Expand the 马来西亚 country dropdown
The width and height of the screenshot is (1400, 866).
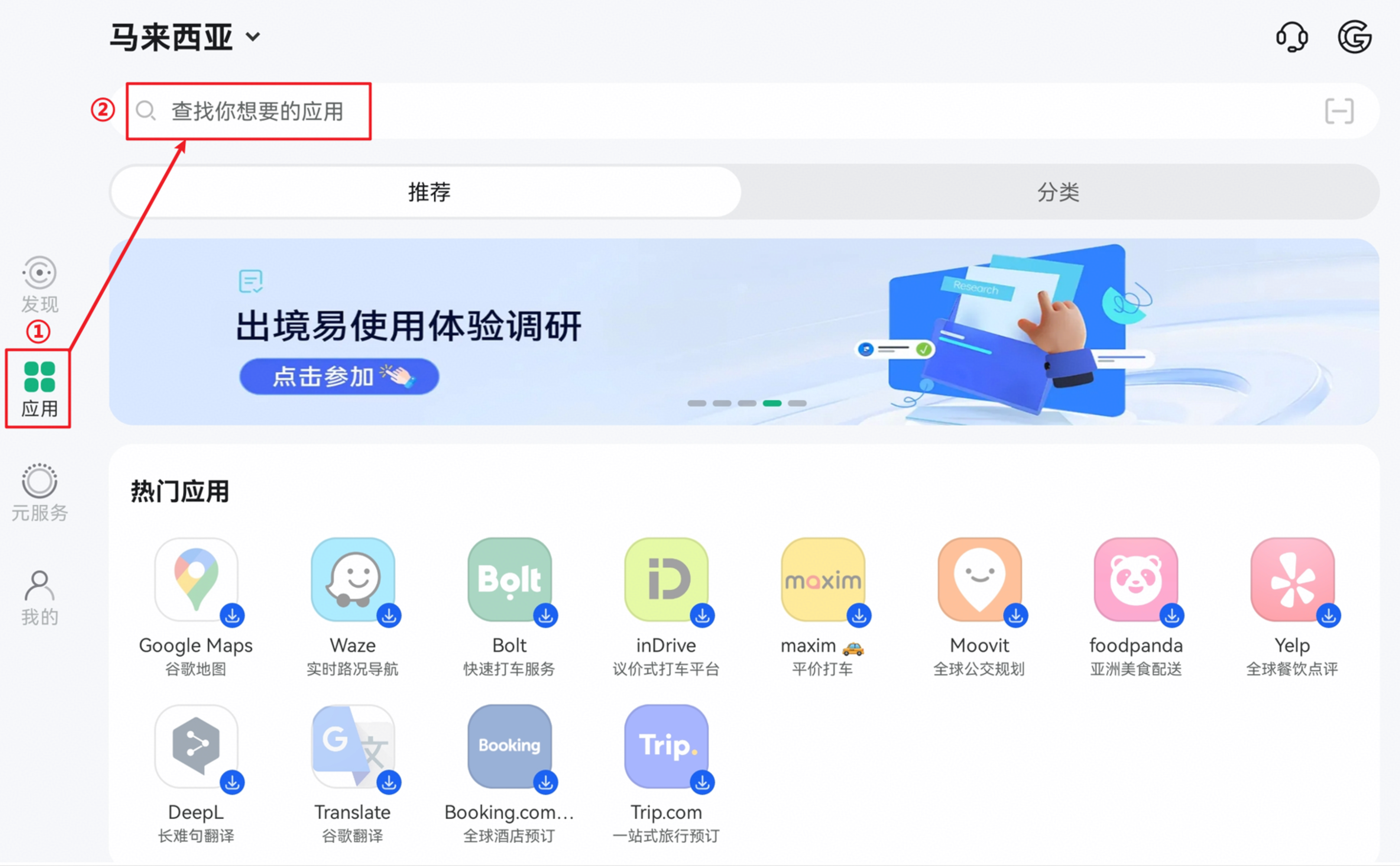point(185,37)
